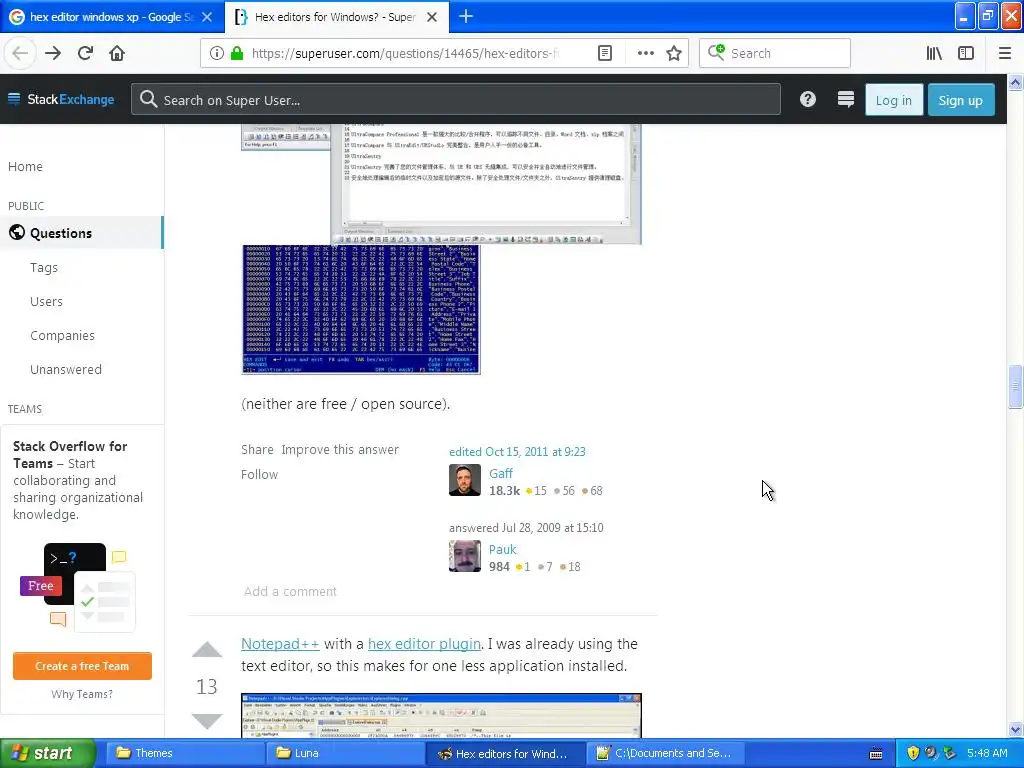Open the Notepad++ screenshot thumbnail

441,716
